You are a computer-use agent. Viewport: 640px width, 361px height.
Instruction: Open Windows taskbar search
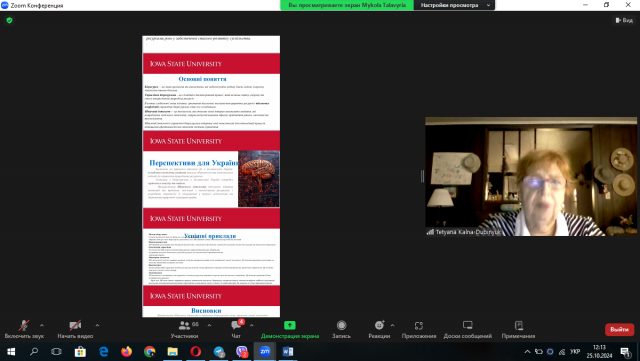(34, 352)
